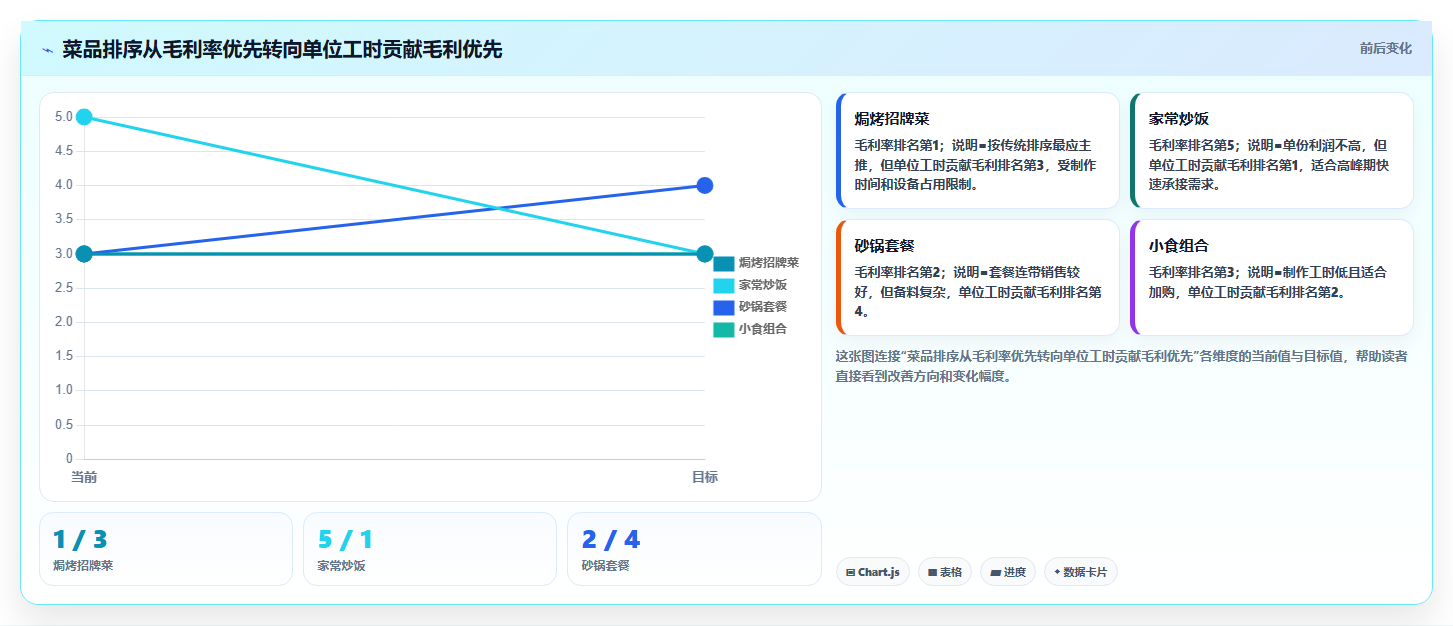Click the teal data point at 3.0 目标

click(704, 254)
